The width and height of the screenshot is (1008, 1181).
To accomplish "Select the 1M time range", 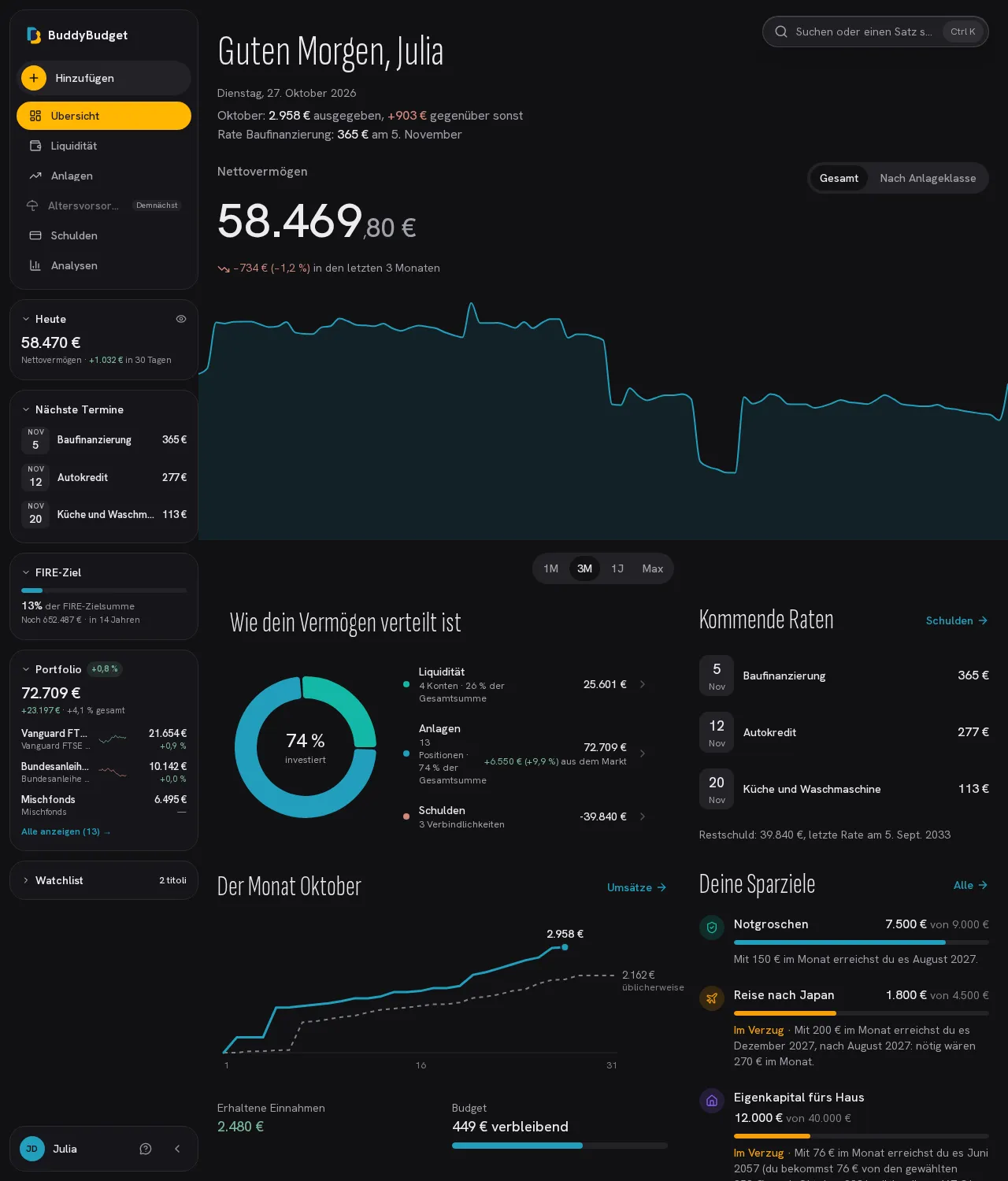I will [x=551, y=568].
